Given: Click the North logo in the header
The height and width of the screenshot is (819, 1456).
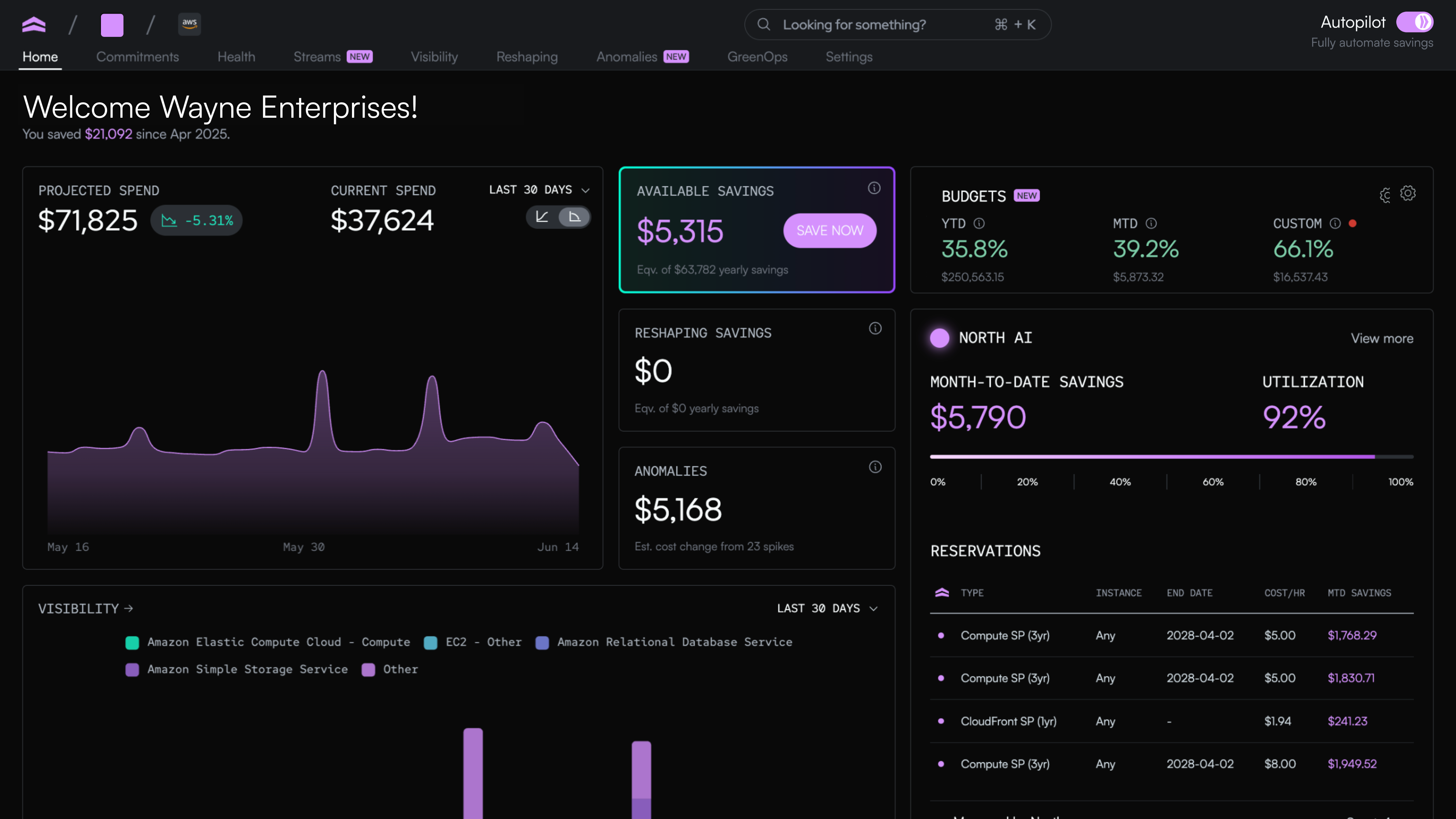Looking at the screenshot, I should point(34,25).
